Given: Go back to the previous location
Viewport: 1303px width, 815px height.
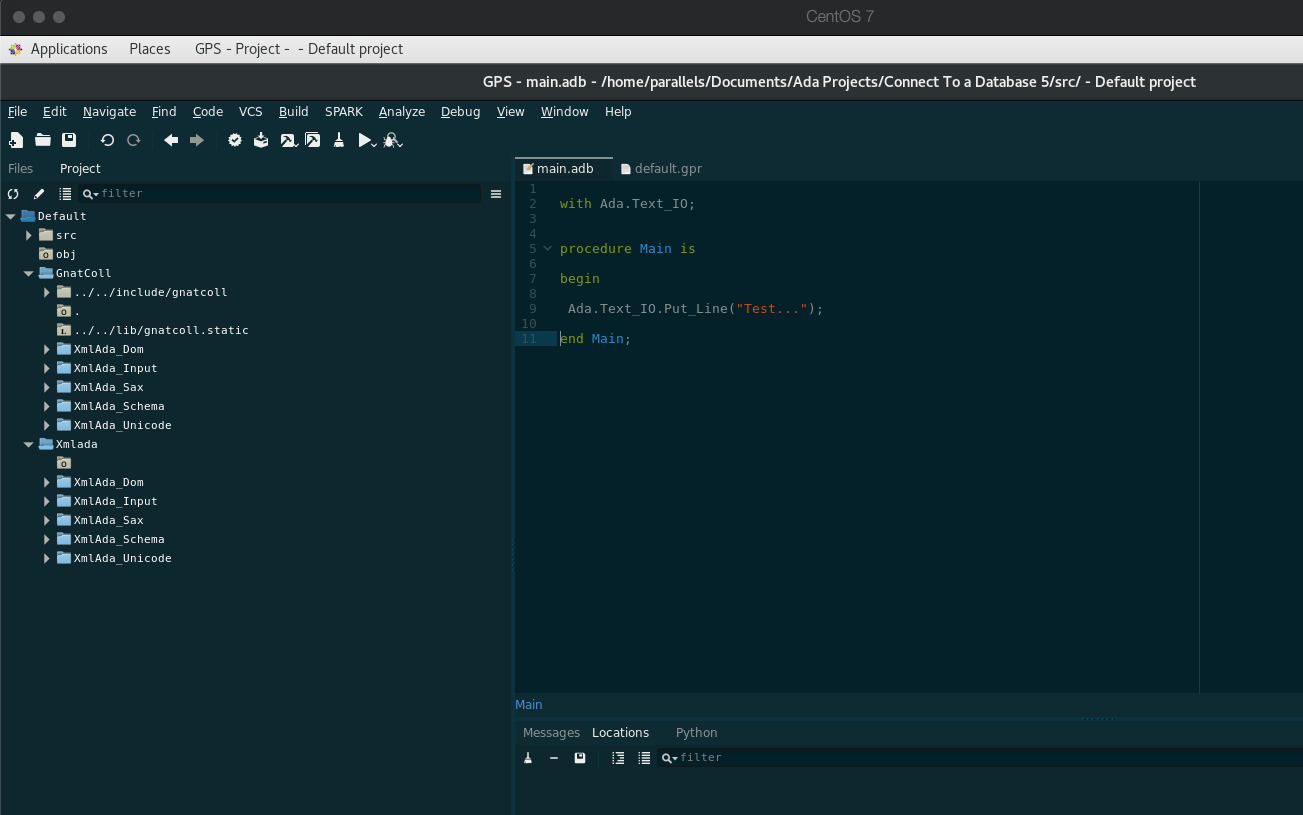Looking at the screenshot, I should (171, 141).
